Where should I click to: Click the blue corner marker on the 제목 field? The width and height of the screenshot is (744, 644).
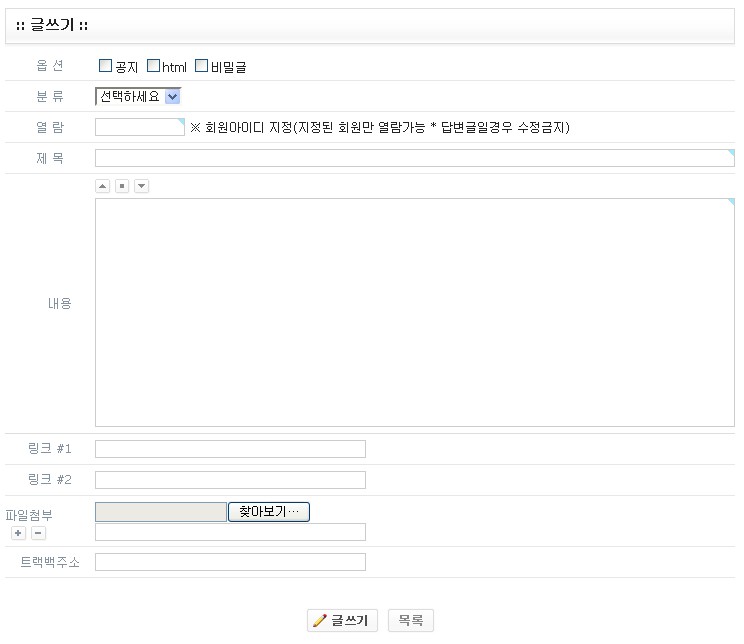point(731,153)
